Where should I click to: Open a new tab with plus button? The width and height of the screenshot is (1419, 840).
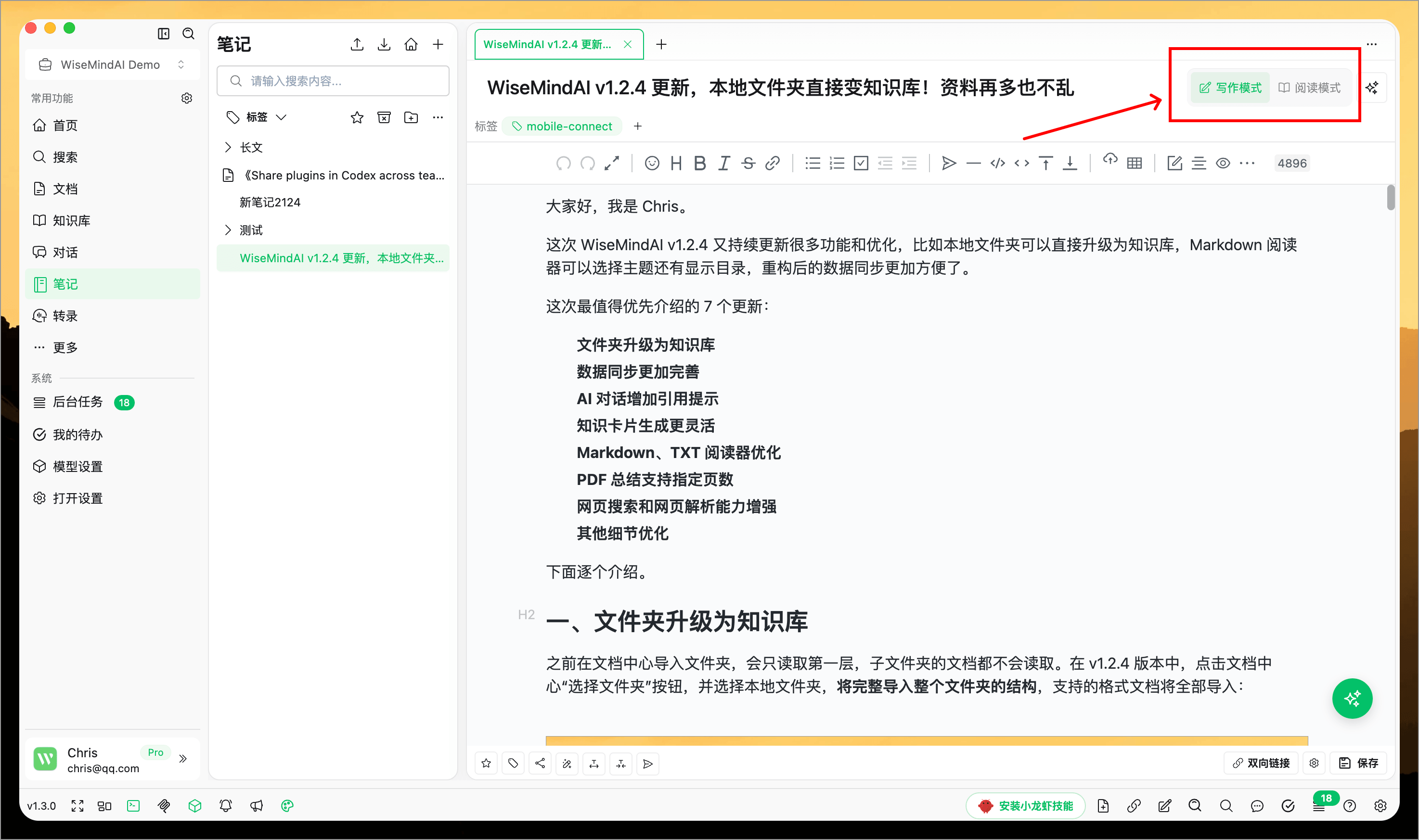(x=661, y=44)
